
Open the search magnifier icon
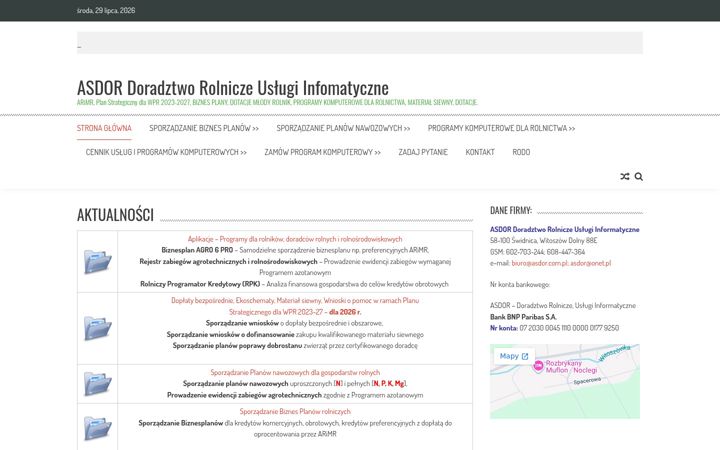639,176
